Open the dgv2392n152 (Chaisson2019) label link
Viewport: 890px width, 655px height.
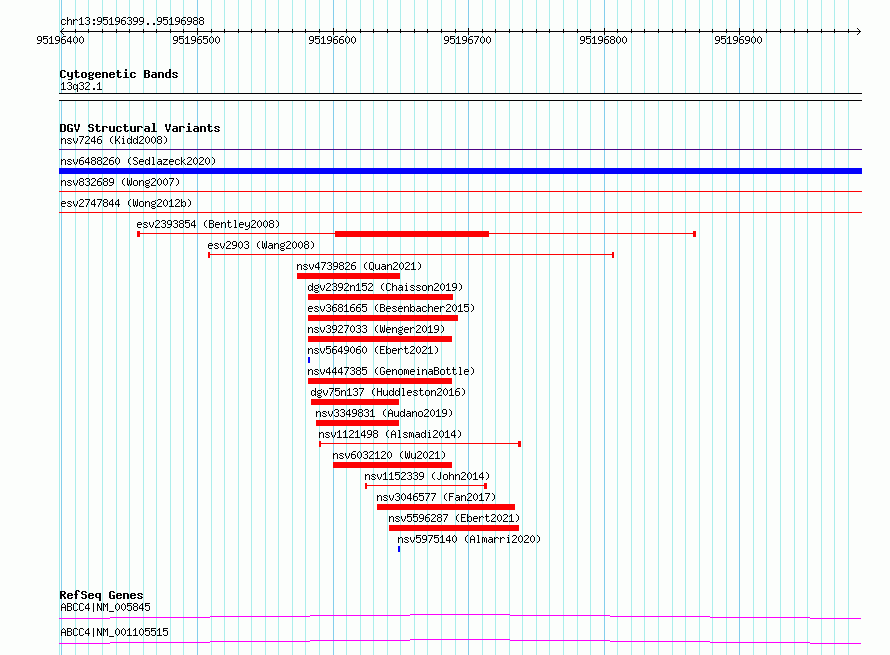(x=385, y=287)
